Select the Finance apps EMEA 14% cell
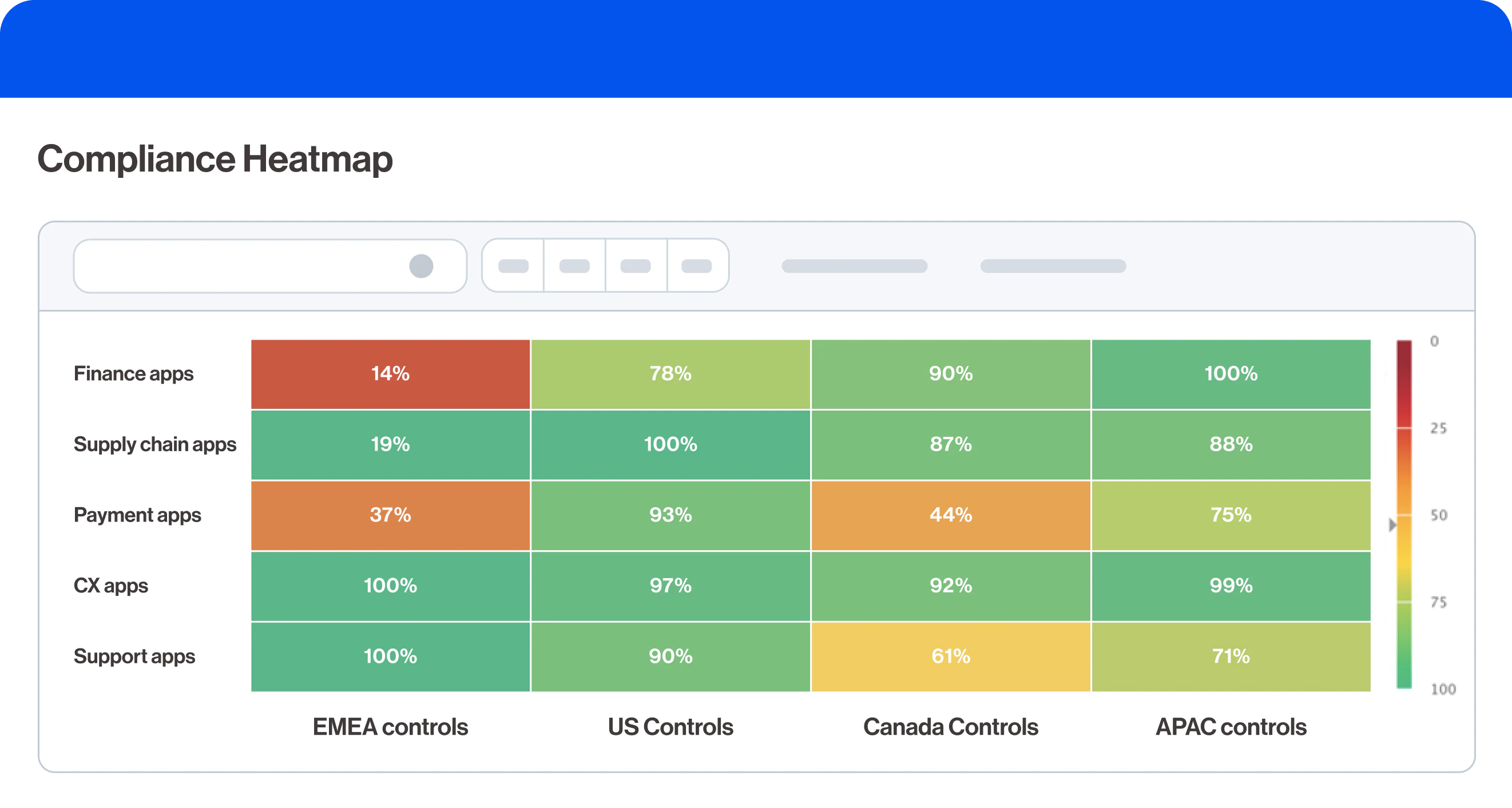Screen dimensions: 1512x808 [390, 374]
